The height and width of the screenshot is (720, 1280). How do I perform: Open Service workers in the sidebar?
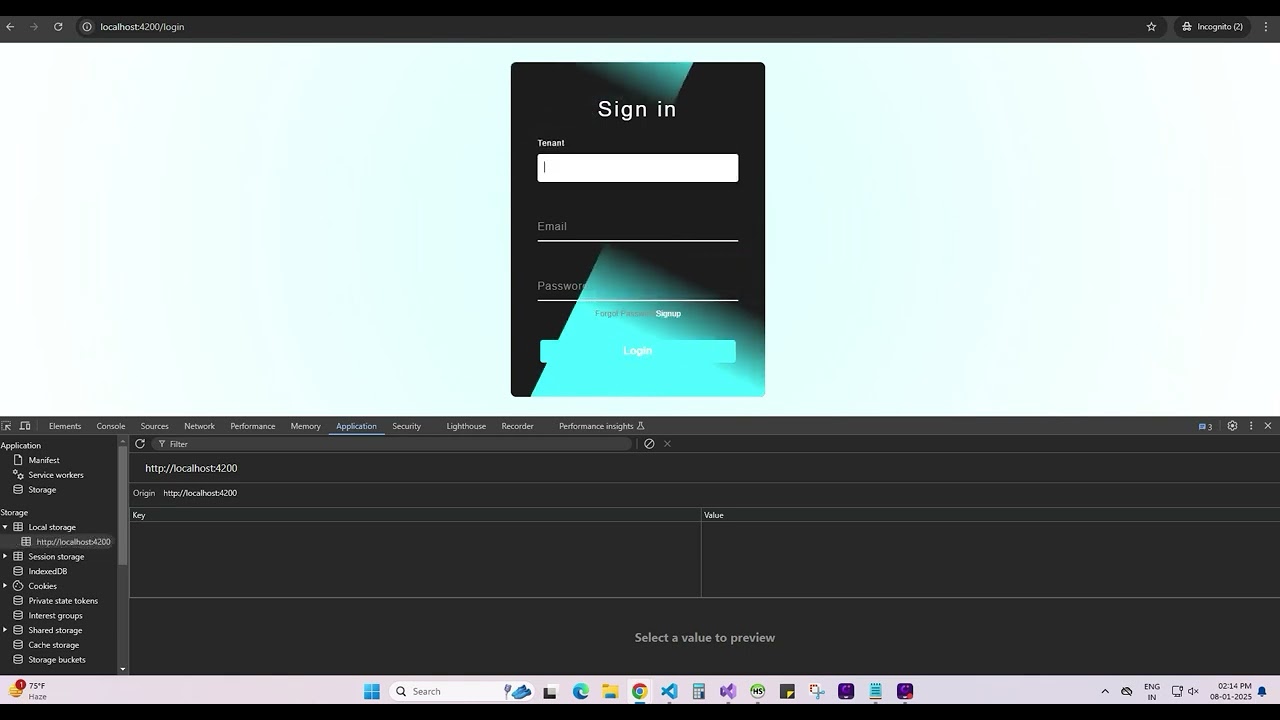pos(56,475)
